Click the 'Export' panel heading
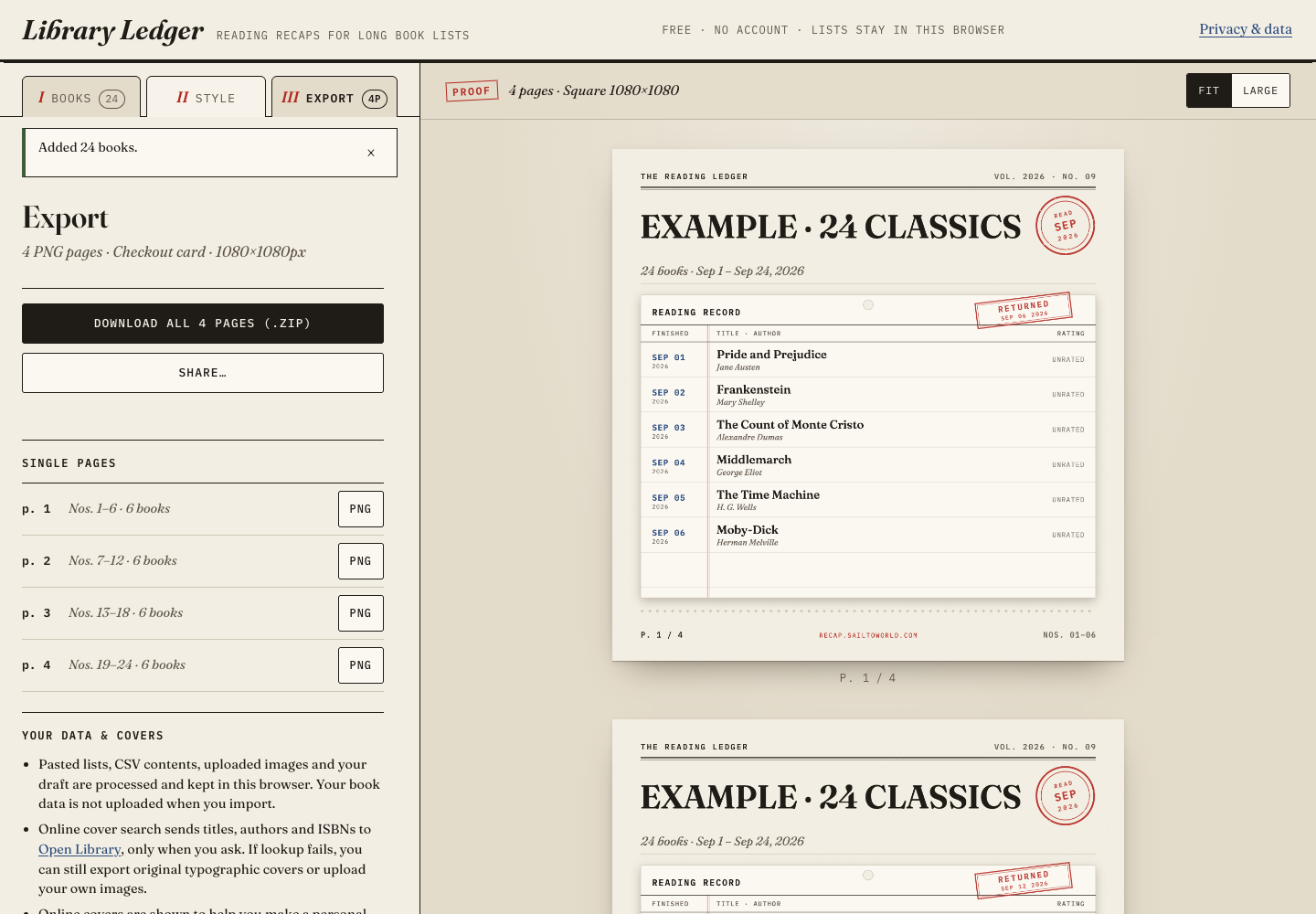The image size is (1316, 914). click(x=65, y=218)
